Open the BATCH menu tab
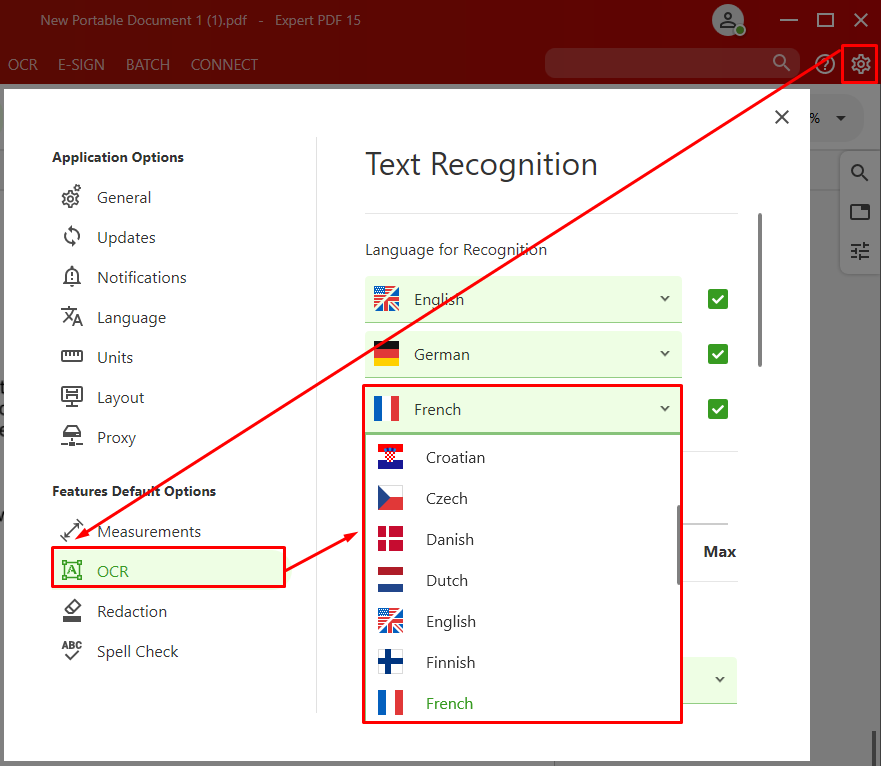 [x=148, y=65]
